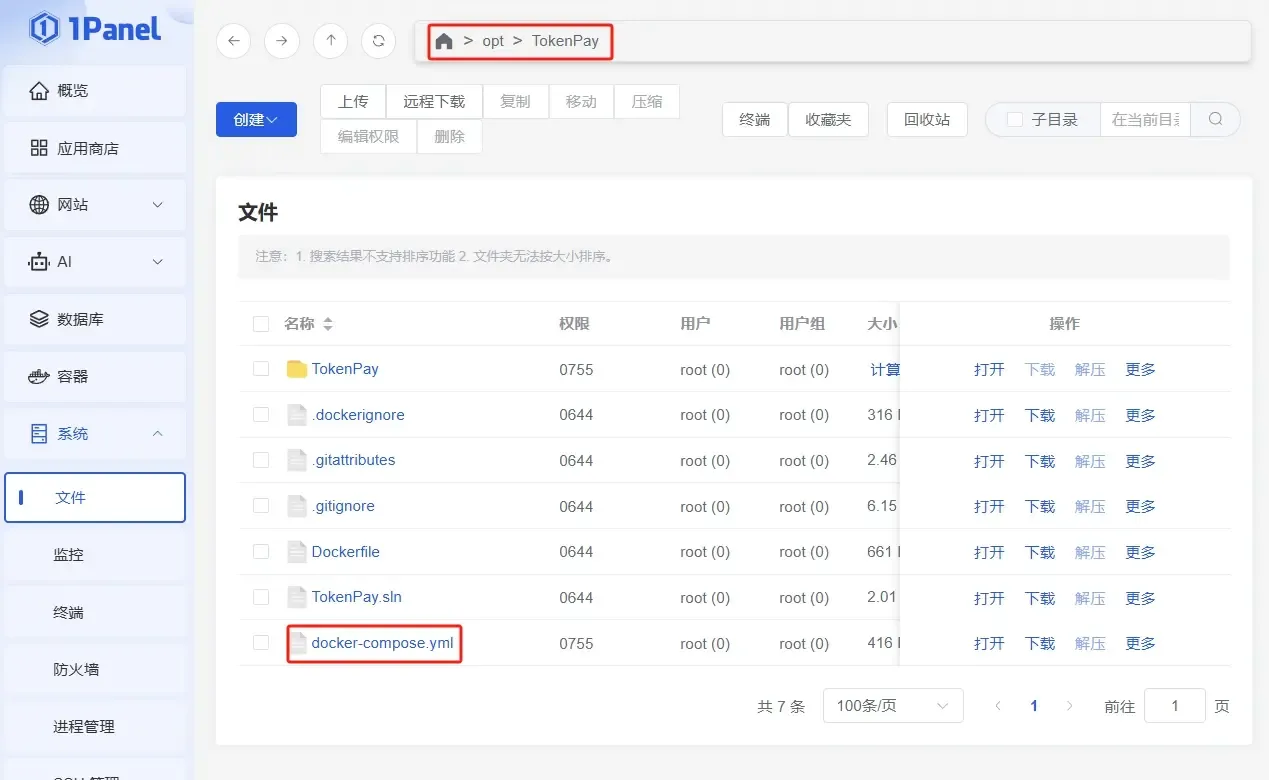Focus the search-in-current-directory input
The image size is (1269, 780).
point(1146,119)
